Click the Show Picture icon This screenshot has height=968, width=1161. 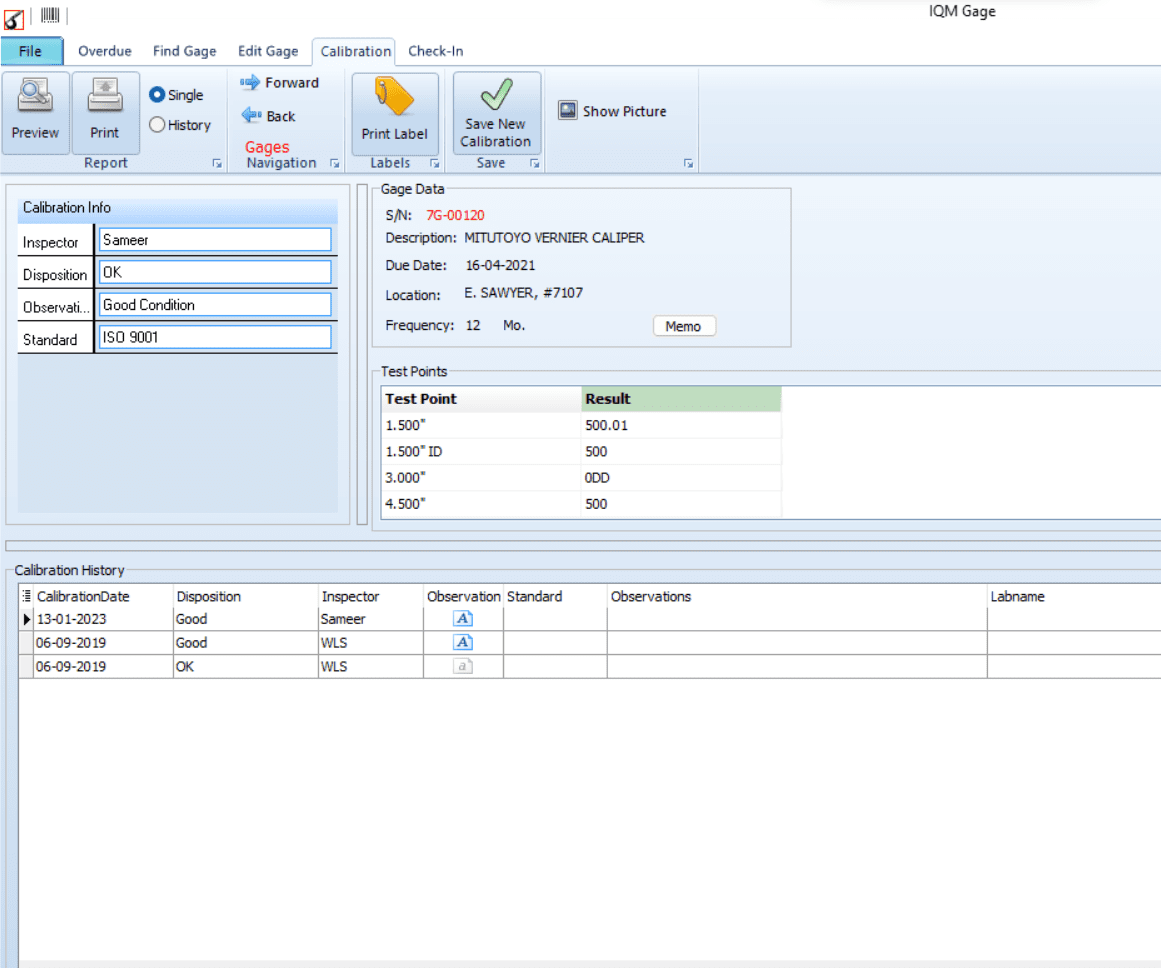567,111
